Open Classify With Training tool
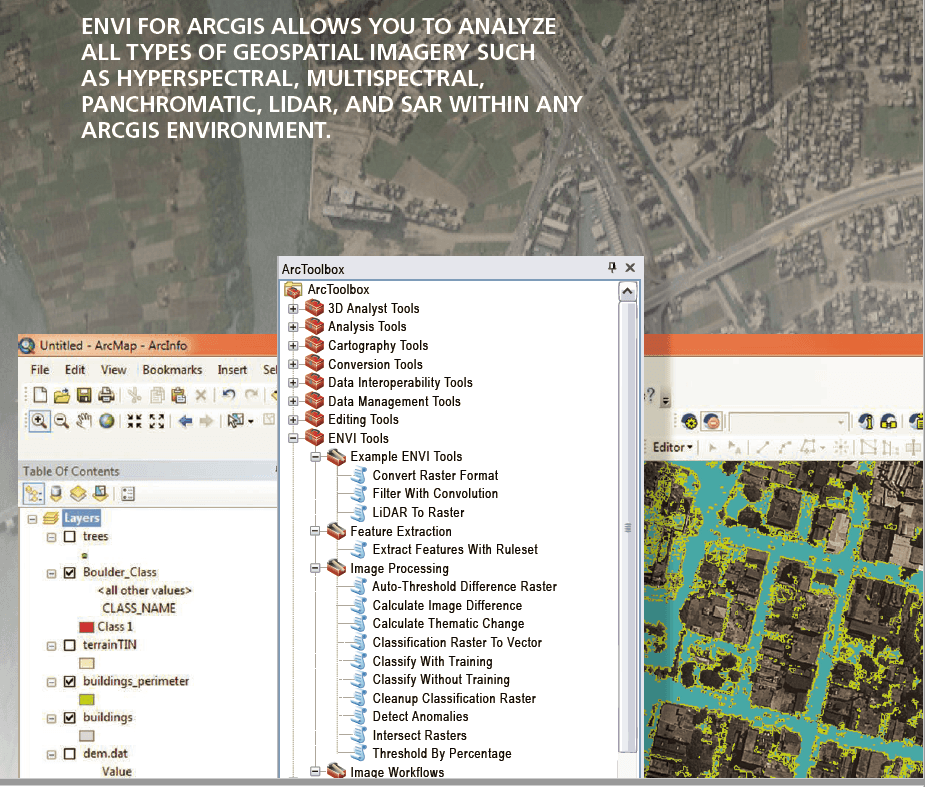 pos(432,661)
